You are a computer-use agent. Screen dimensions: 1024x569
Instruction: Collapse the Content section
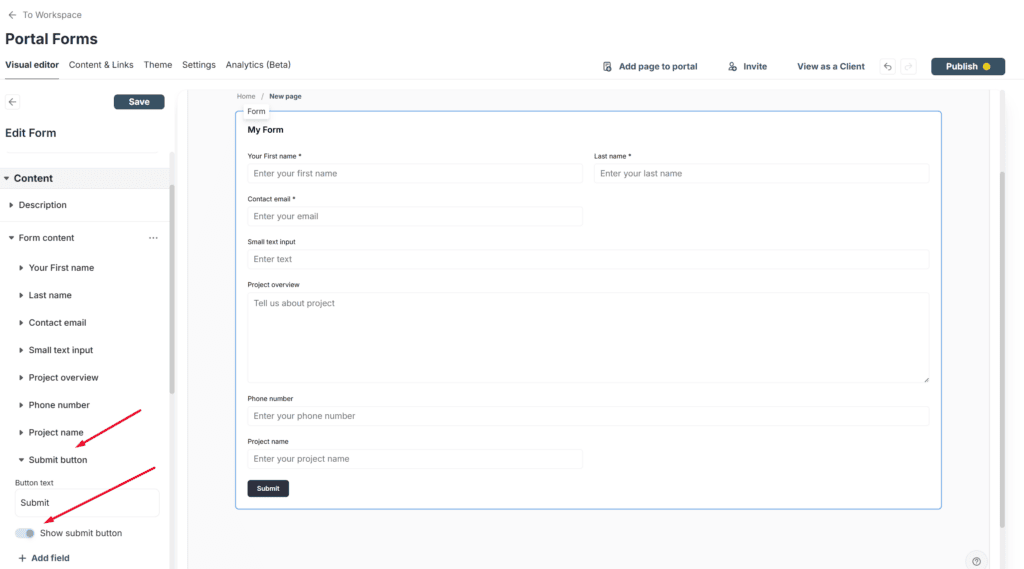point(7,178)
